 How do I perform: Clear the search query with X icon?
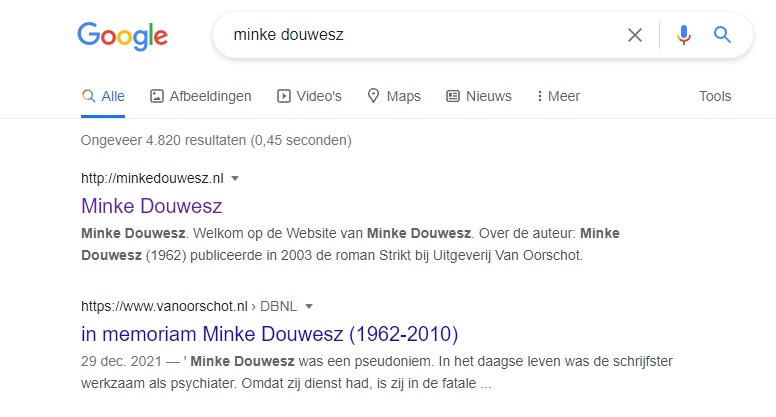click(635, 35)
